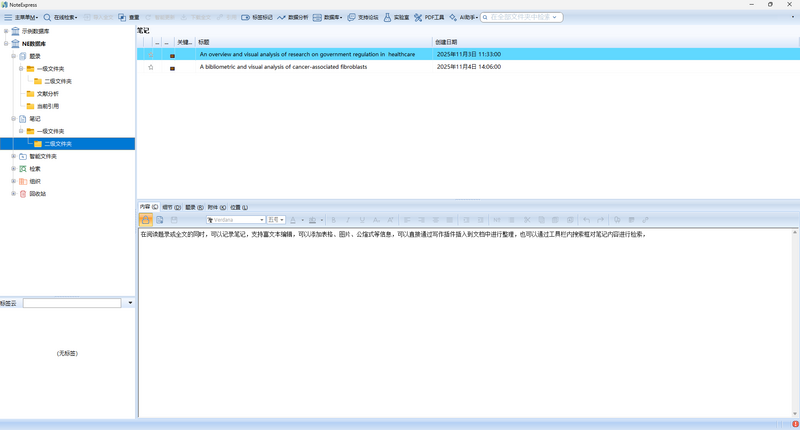The width and height of the screenshot is (800, 430).
Task: Switch to the 附件 tab
Action: tap(216, 207)
